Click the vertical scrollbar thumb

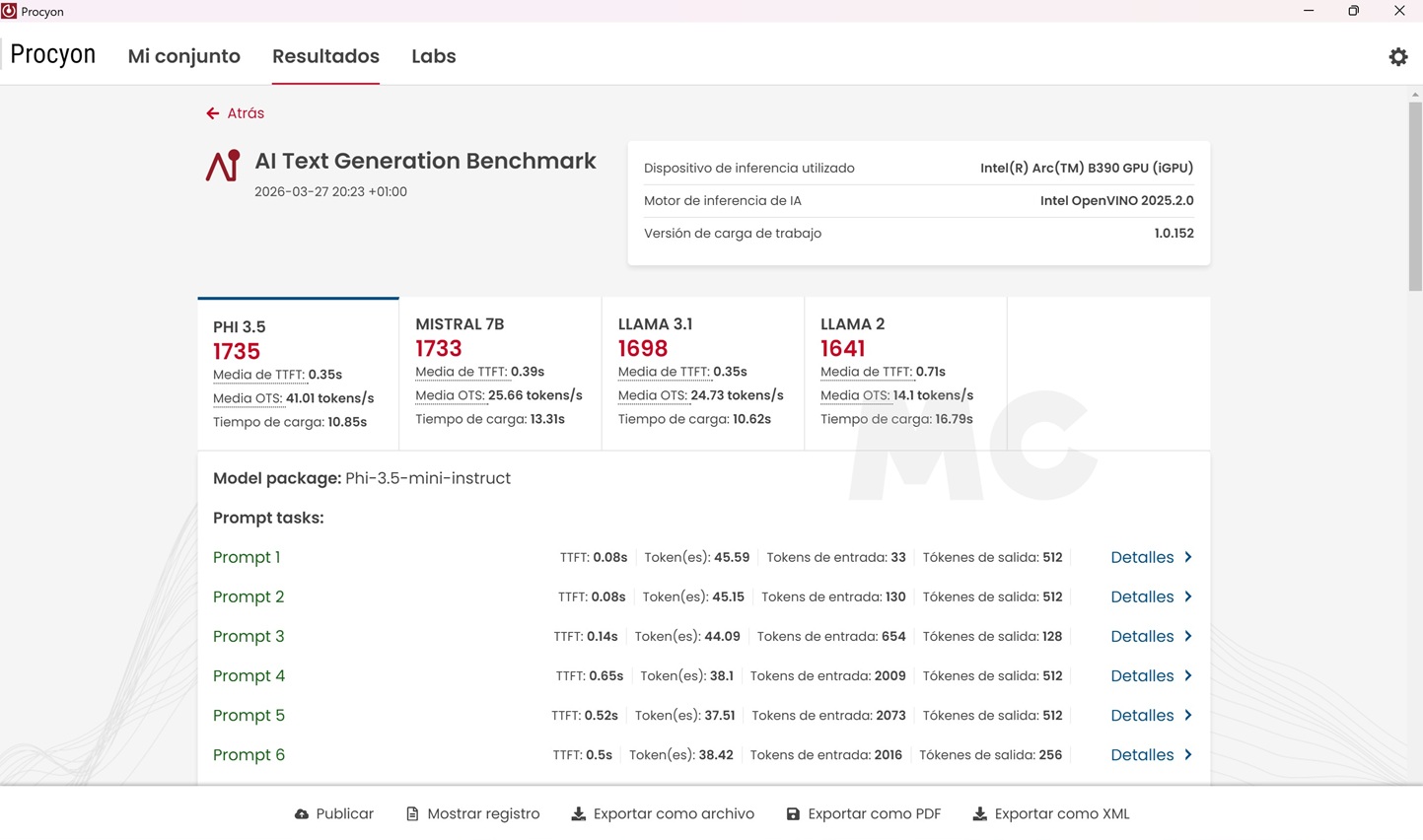[1415, 195]
